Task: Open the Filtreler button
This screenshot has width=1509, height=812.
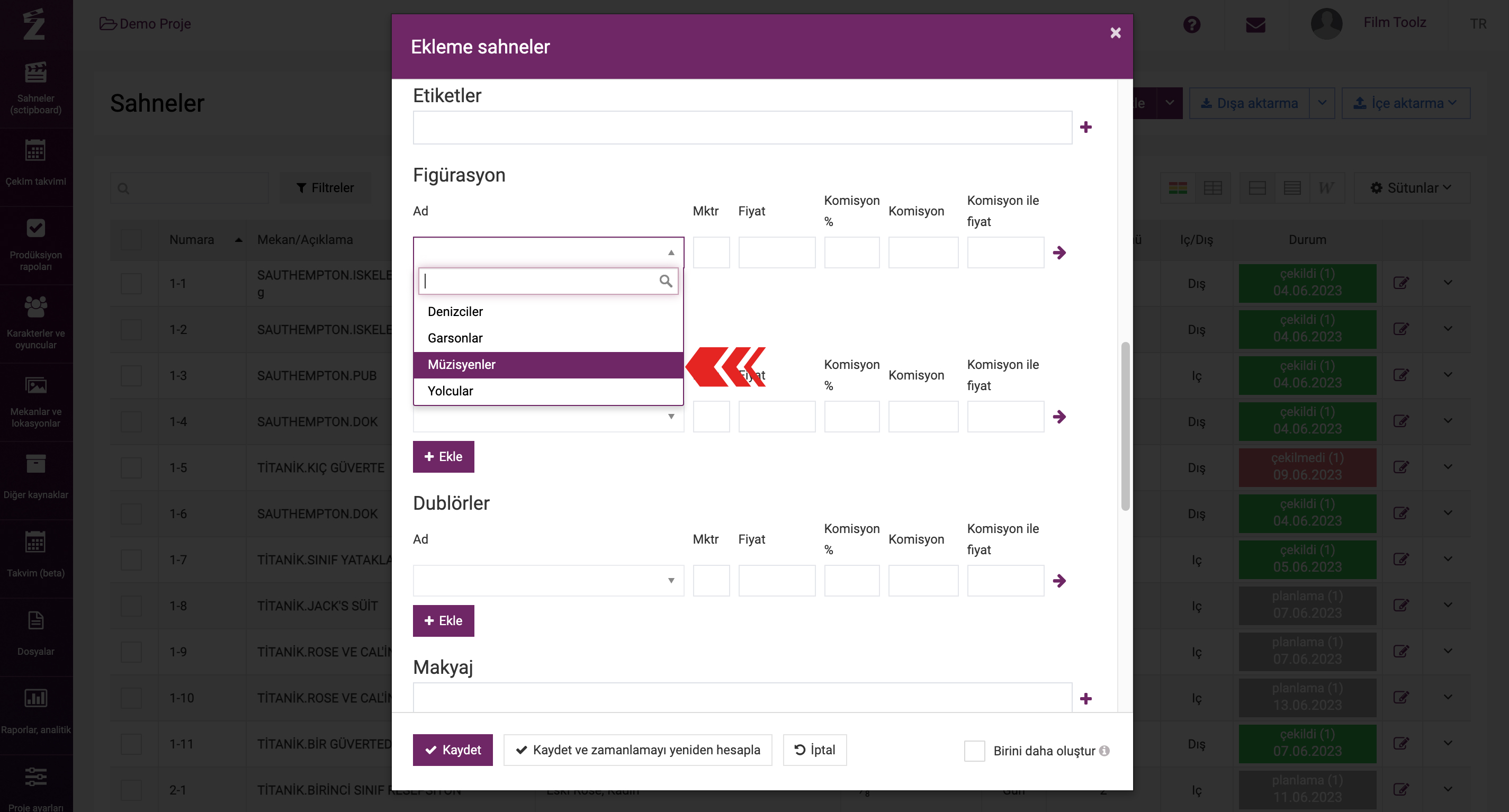Action: point(325,188)
